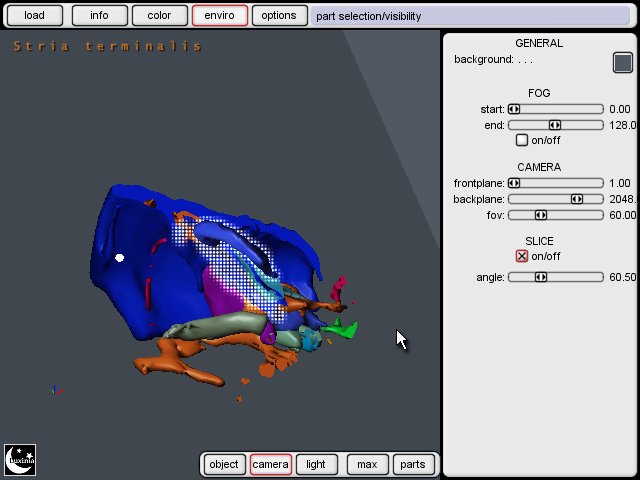Click the camera frontplane slider handle
640x480 pixels.
pyautogui.click(x=514, y=183)
